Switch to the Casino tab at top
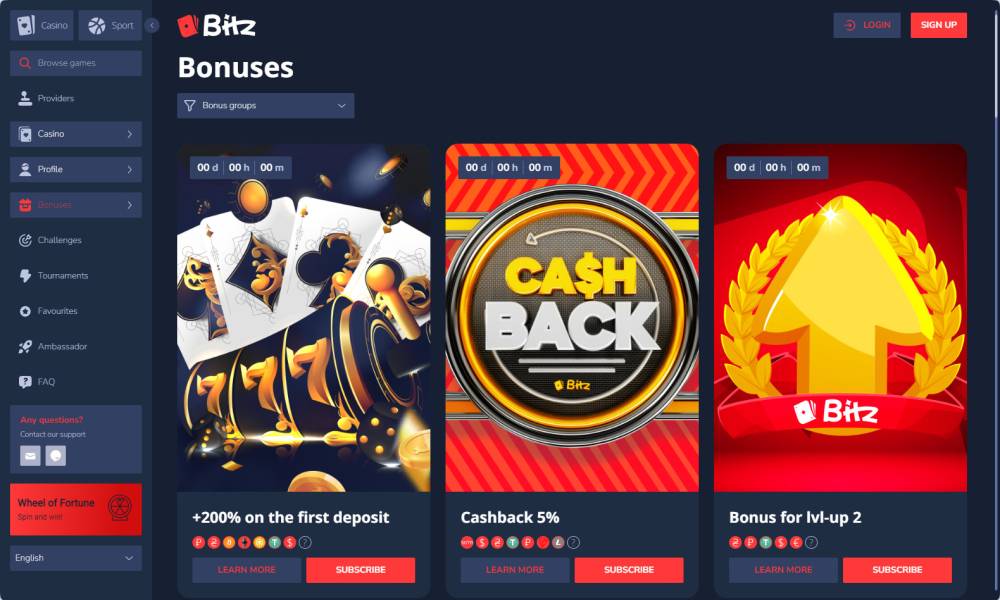Screen dimensions: 1000x600 42,26
